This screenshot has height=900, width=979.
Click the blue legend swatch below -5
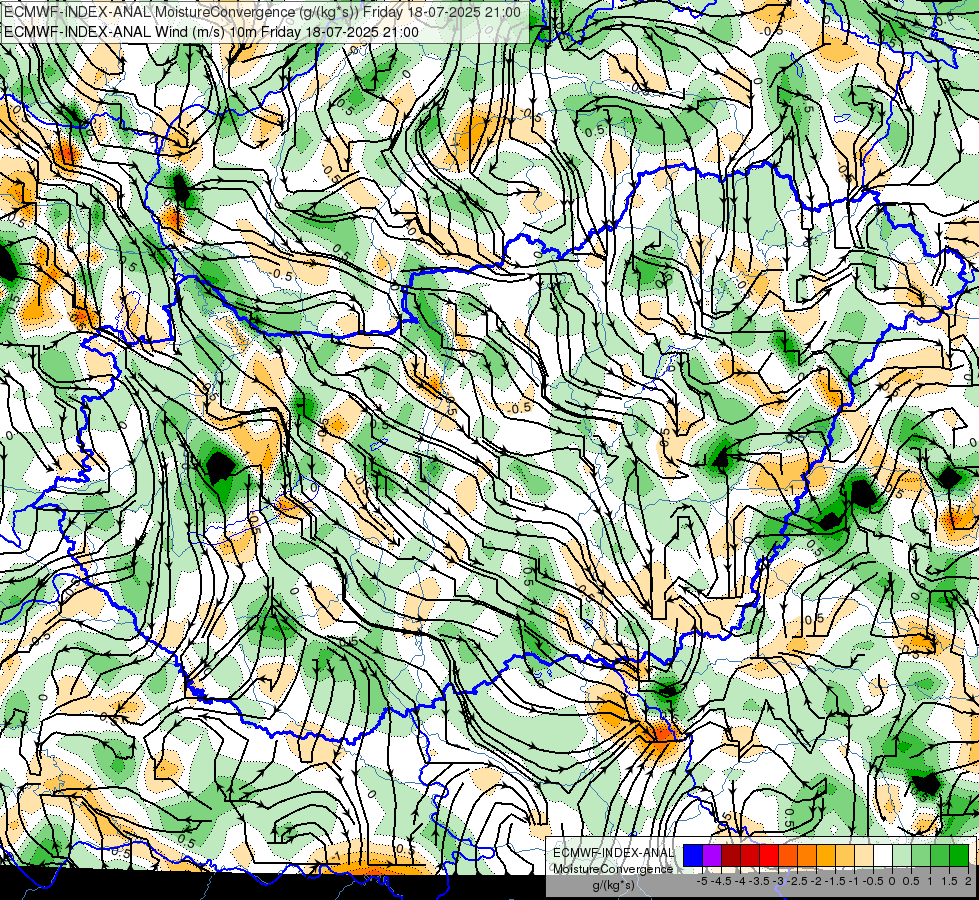coord(693,856)
